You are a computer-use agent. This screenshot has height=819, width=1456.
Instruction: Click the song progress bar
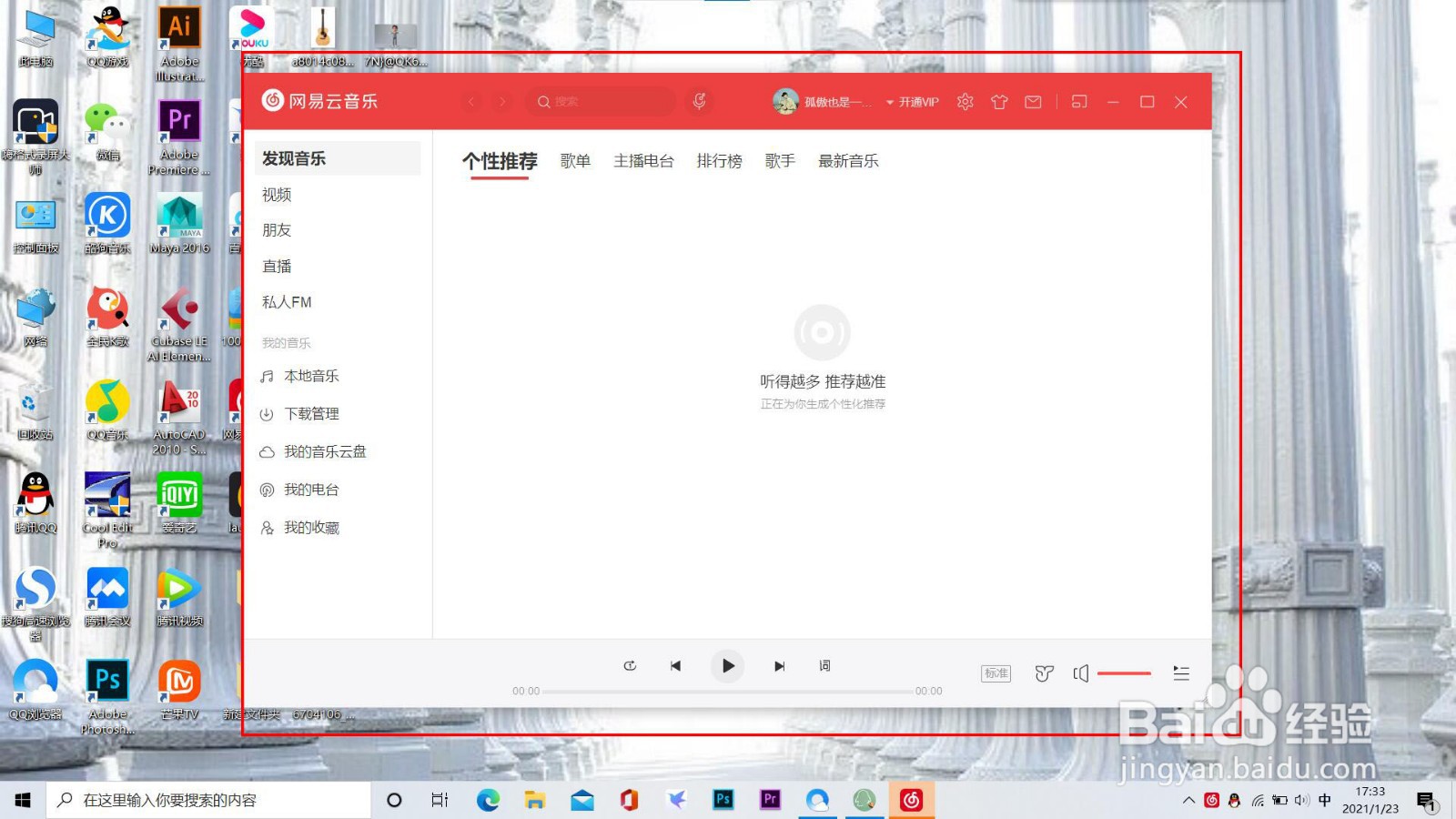click(x=728, y=692)
